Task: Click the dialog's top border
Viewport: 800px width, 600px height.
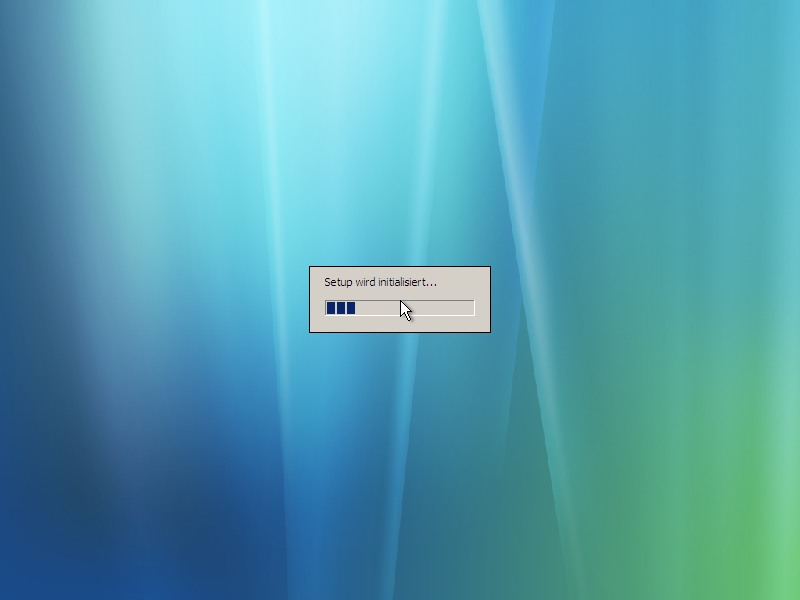Action: (400, 268)
